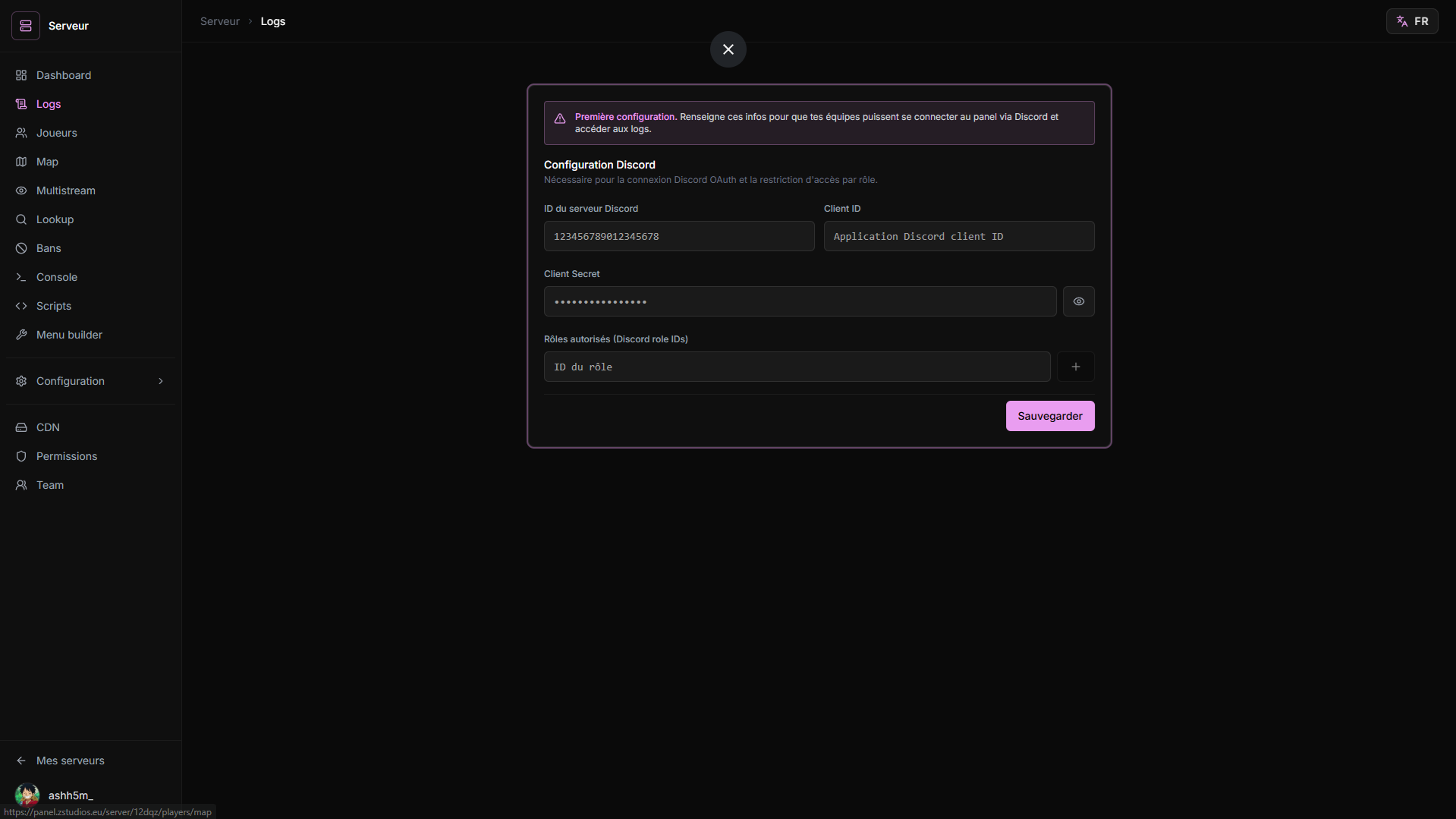The image size is (1456, 819).
Task: Click into the Client ID input
Action: [959, 236]
